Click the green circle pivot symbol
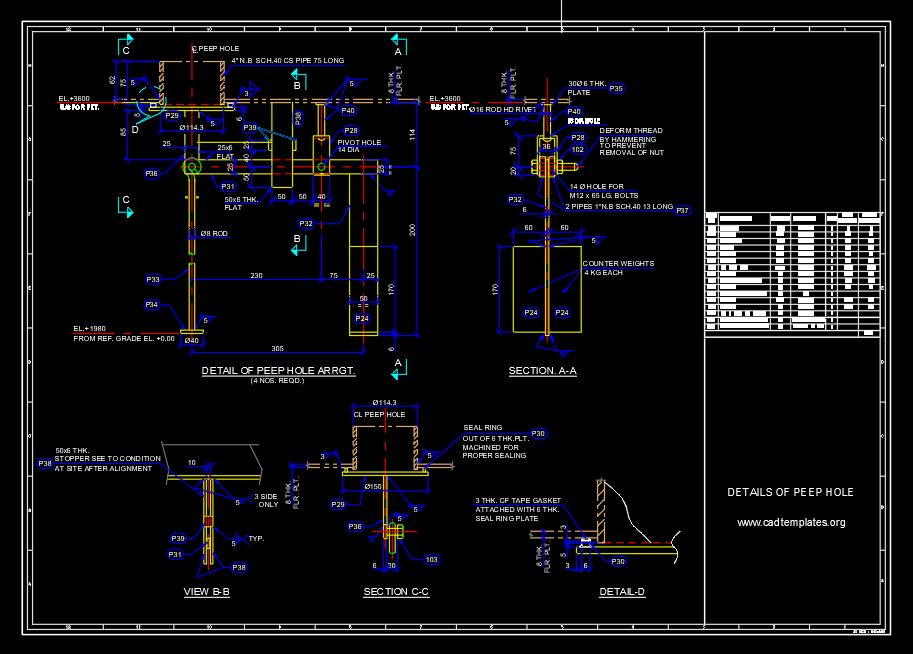This screenshot has height=654, width=913. [x=191, y=165]
